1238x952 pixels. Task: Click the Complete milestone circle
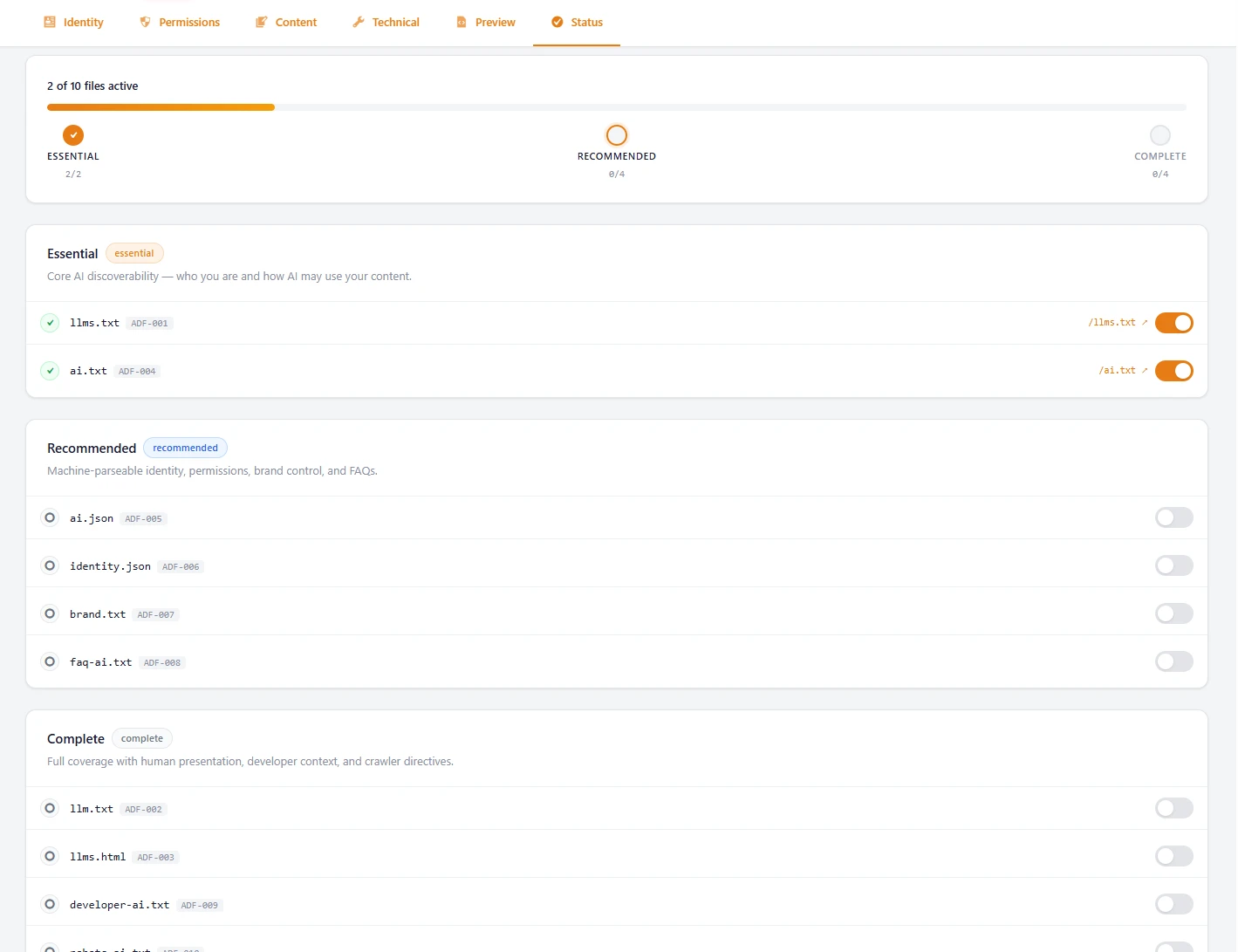click(x=1160, y=135)
